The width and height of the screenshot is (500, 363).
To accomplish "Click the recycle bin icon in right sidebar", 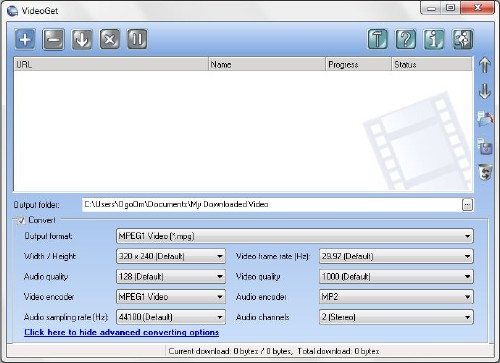I will coord(485,172).
